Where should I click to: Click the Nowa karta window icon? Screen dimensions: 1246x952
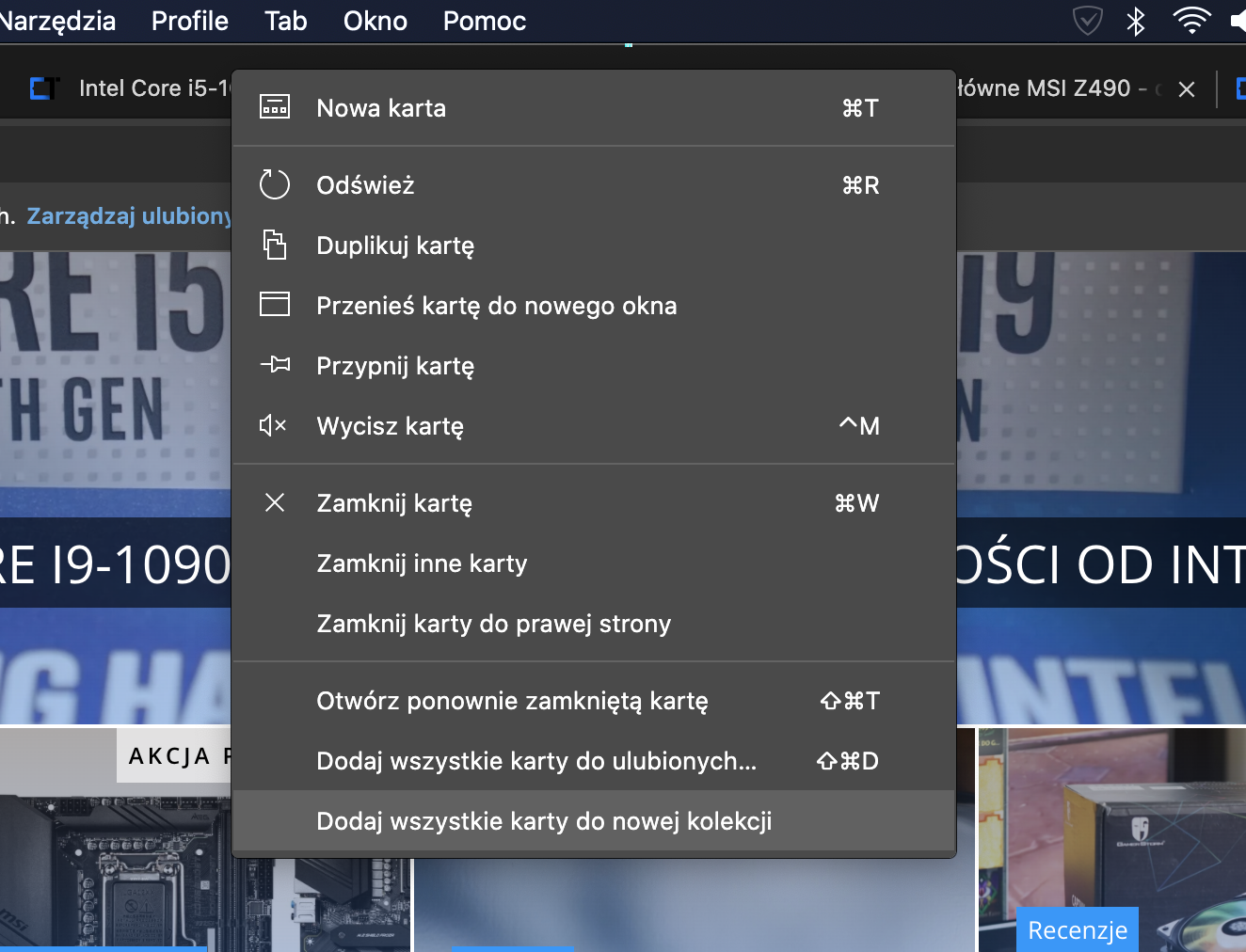(x=275, y=107)
